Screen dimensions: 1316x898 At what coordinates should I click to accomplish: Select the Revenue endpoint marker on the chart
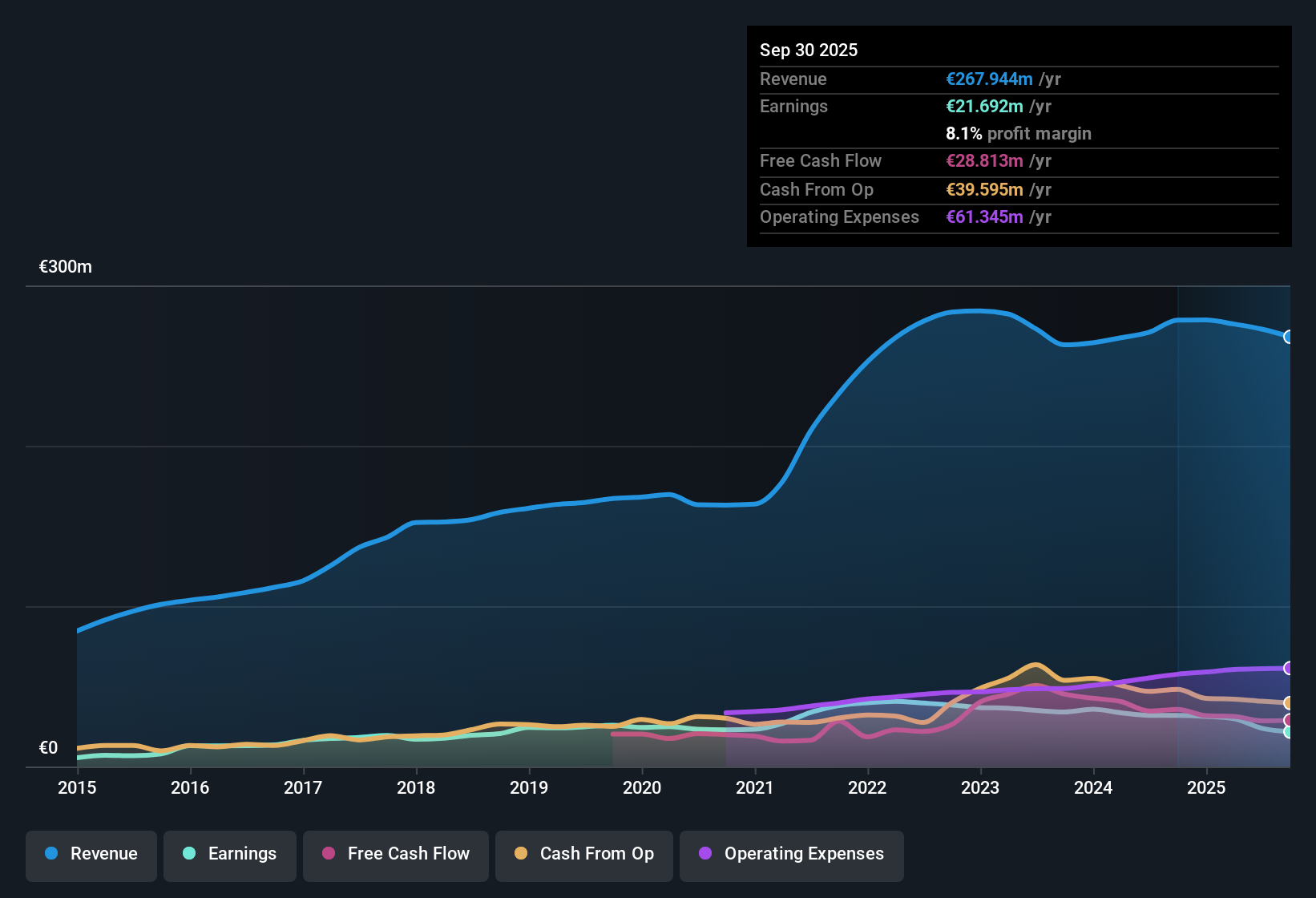pos(1289,338)
